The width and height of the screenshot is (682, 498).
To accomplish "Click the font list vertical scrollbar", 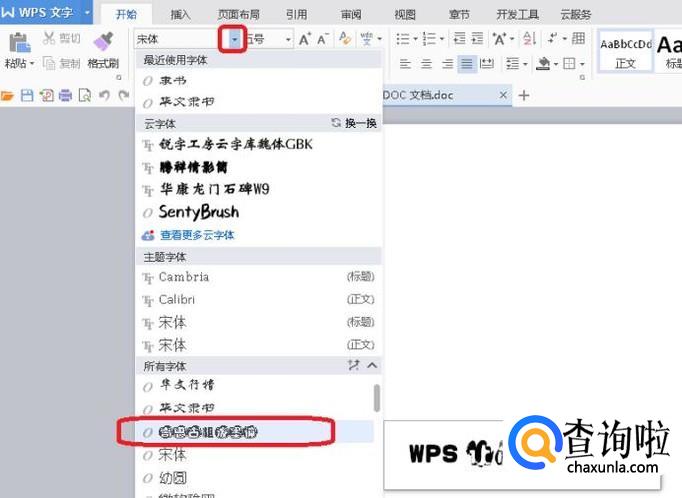I will [x=377, y=398].
